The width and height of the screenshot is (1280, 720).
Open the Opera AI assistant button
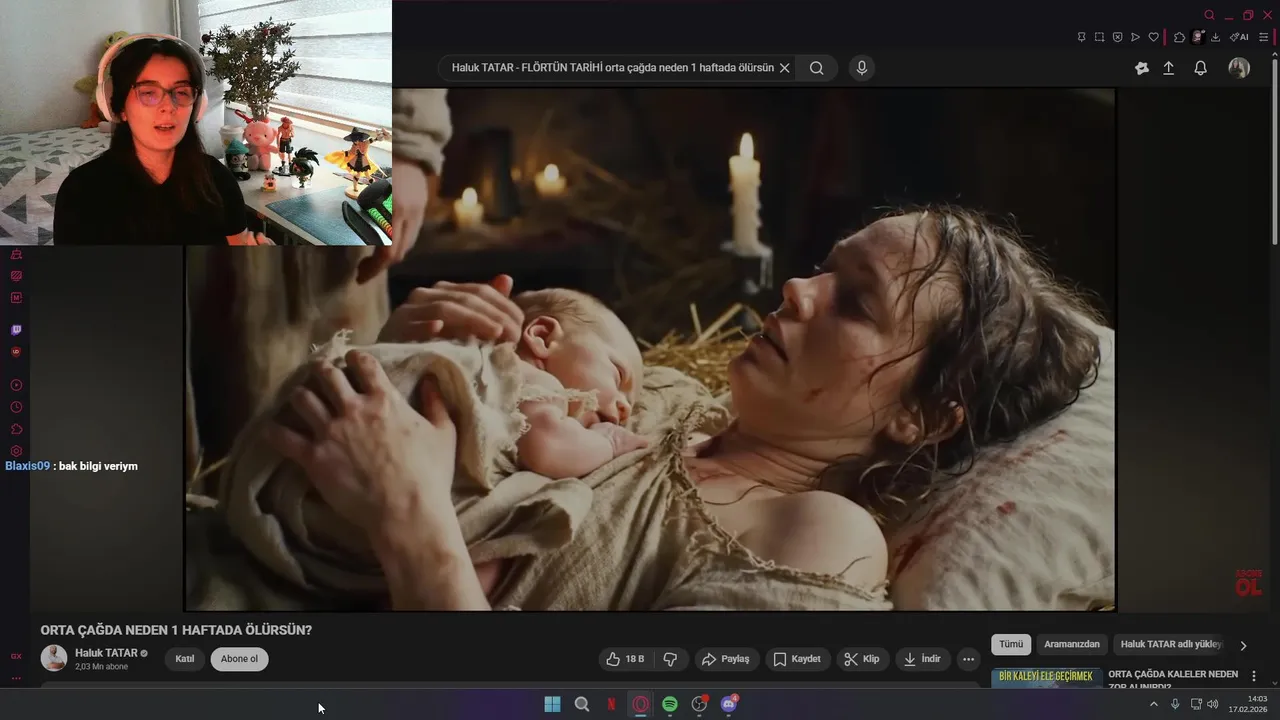click(1239, 37)
